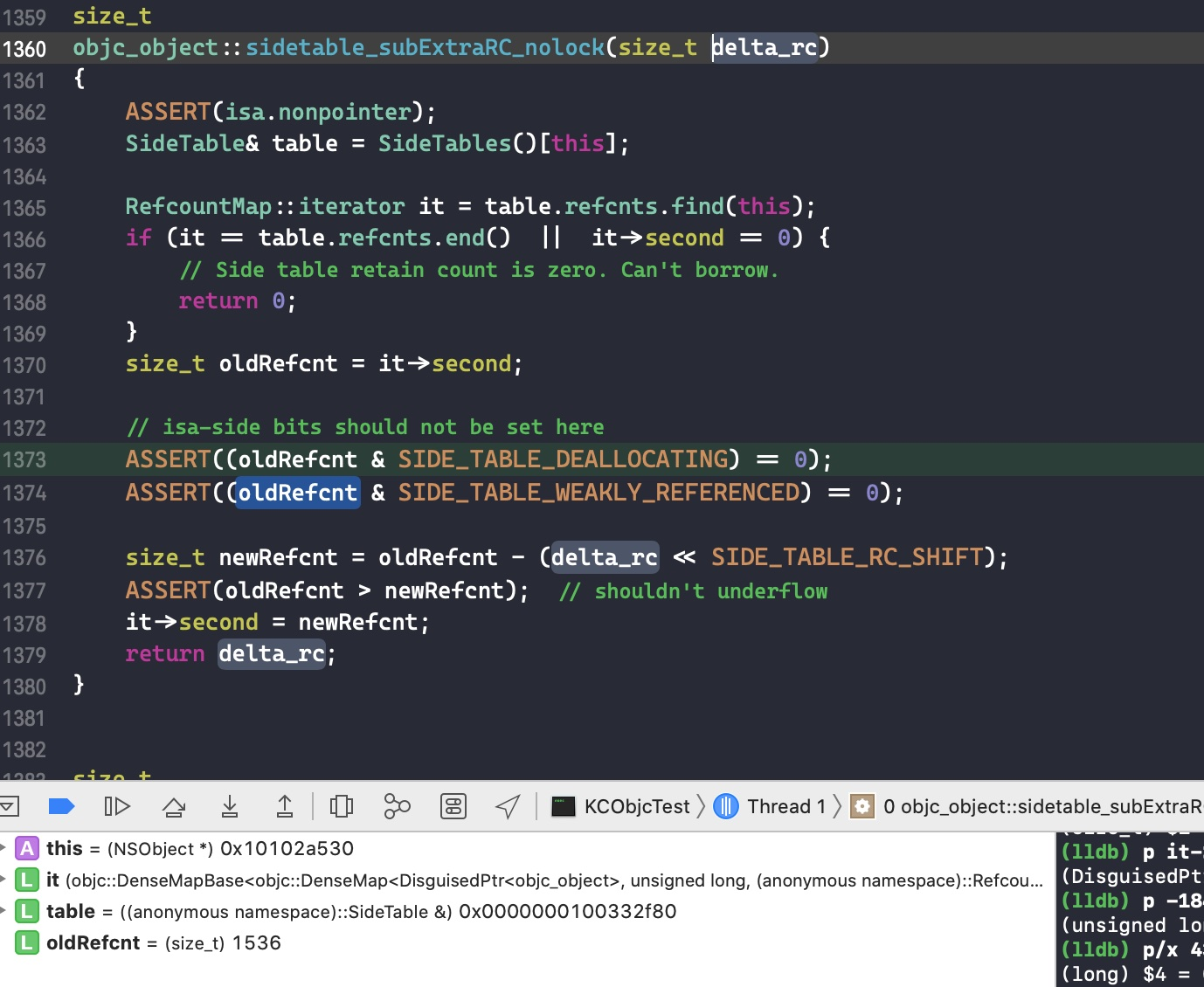
Task: Click the KCObjcTest terminal process icon
Action: [564, 806]
